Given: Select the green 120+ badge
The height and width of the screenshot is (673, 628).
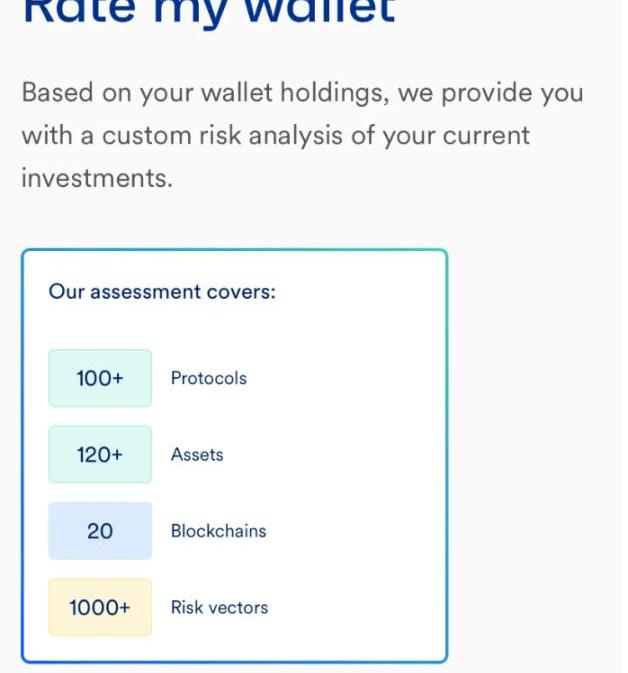Looking at the screenshot, I should click(100, 454).
